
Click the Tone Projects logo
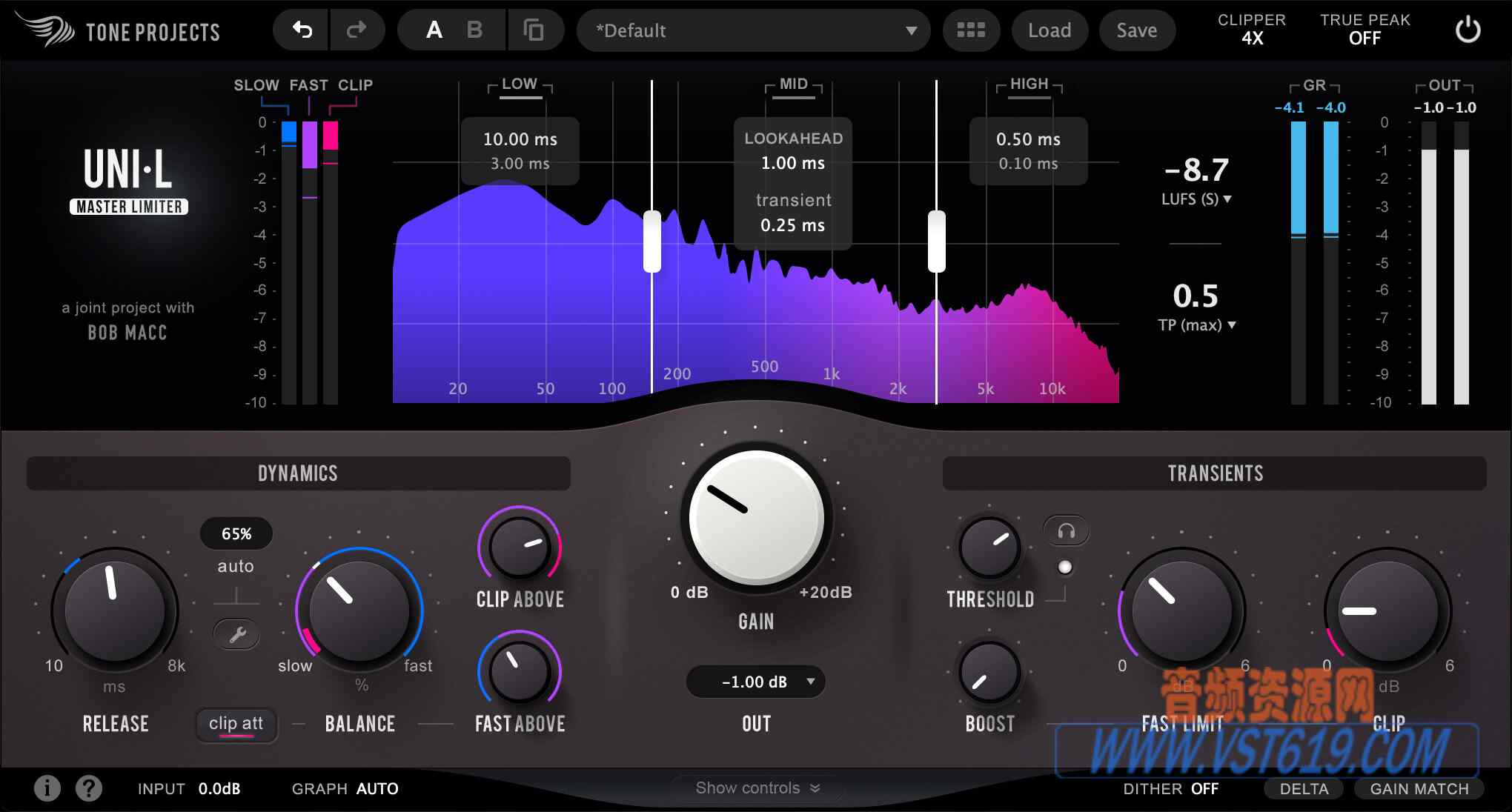[x=119, y=30]
